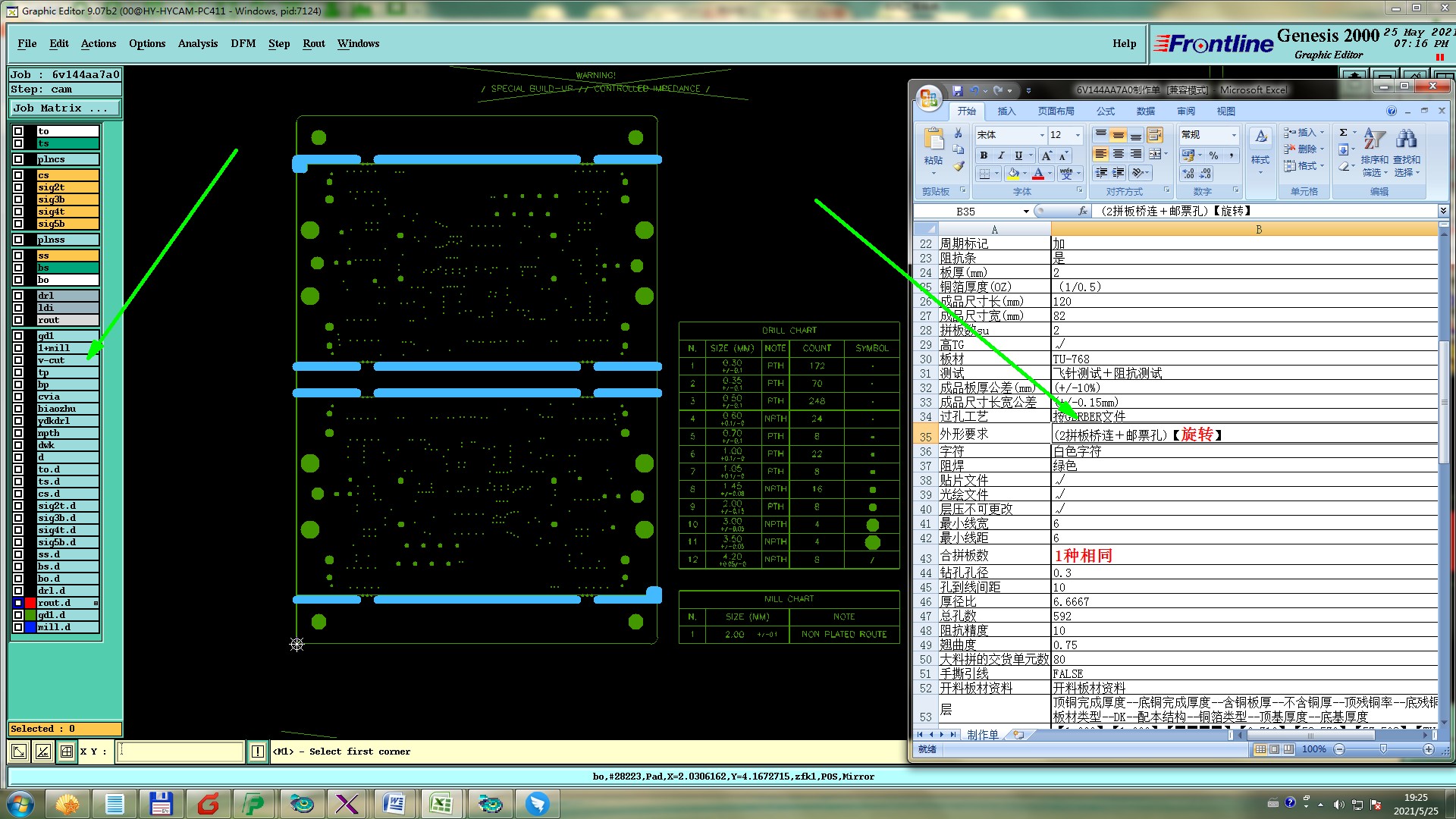Click the exclamation mark icon beside coordinate field

[x=258, y=752]
